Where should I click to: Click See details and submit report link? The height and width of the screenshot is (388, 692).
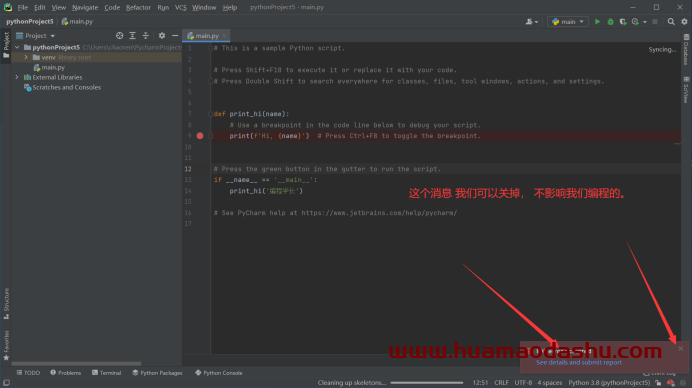(579, 362)
